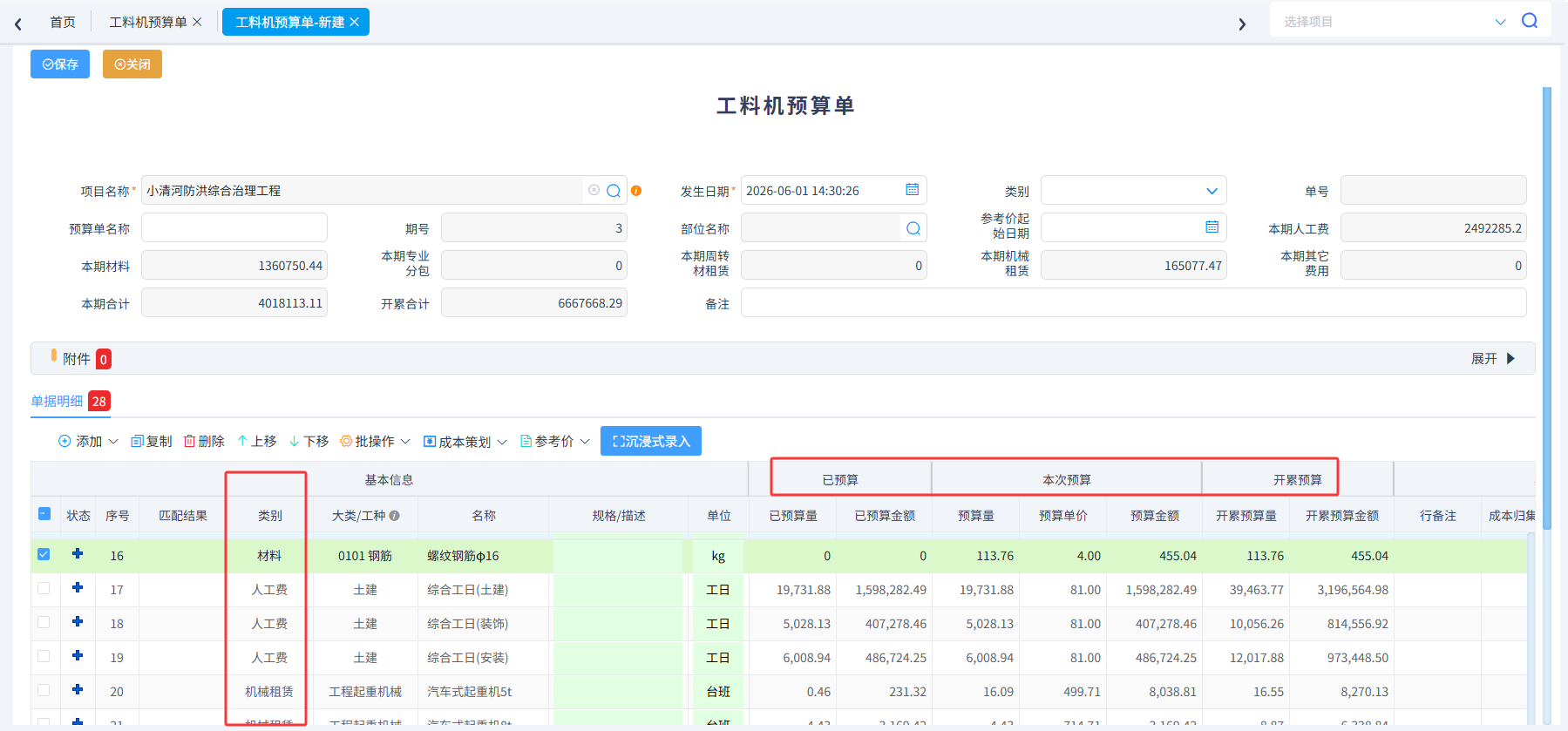Image resolution: width=1568 pixels, height=731 pixels.
Task: Move row down with 下移
Action: [309, 442]
